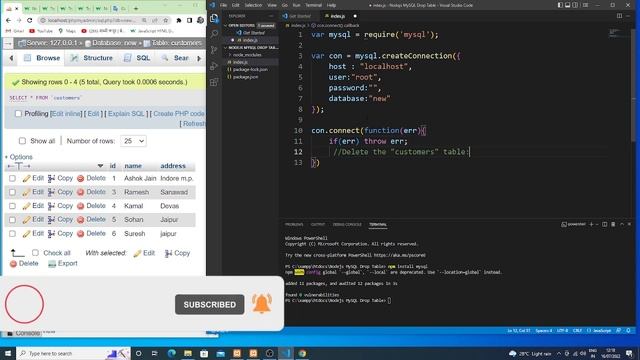Screen dimensions: 640x360
Task: Click the browser back arrow
Action: 9,20
